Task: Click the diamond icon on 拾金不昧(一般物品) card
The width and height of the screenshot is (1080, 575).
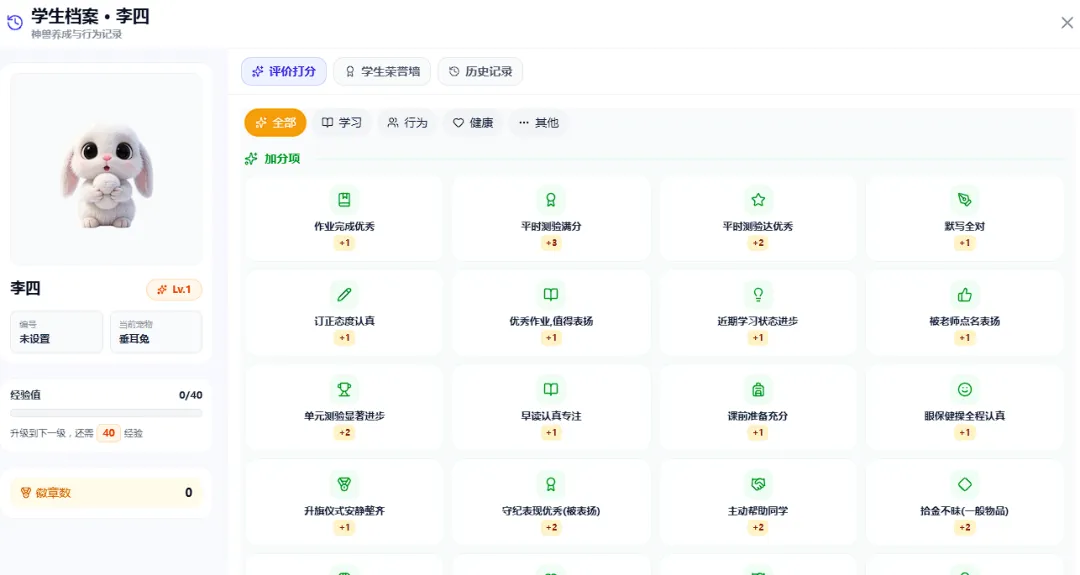Action: (x=965, y=485)
